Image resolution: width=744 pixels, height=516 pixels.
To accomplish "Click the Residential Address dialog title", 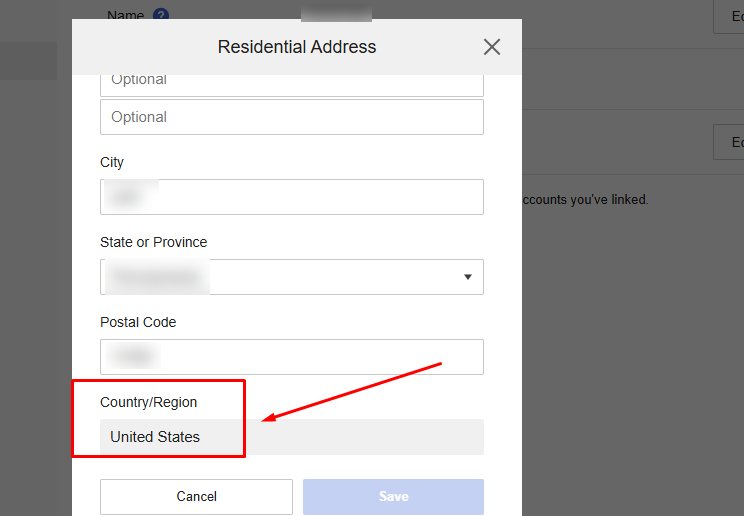I will pos(297,47).
